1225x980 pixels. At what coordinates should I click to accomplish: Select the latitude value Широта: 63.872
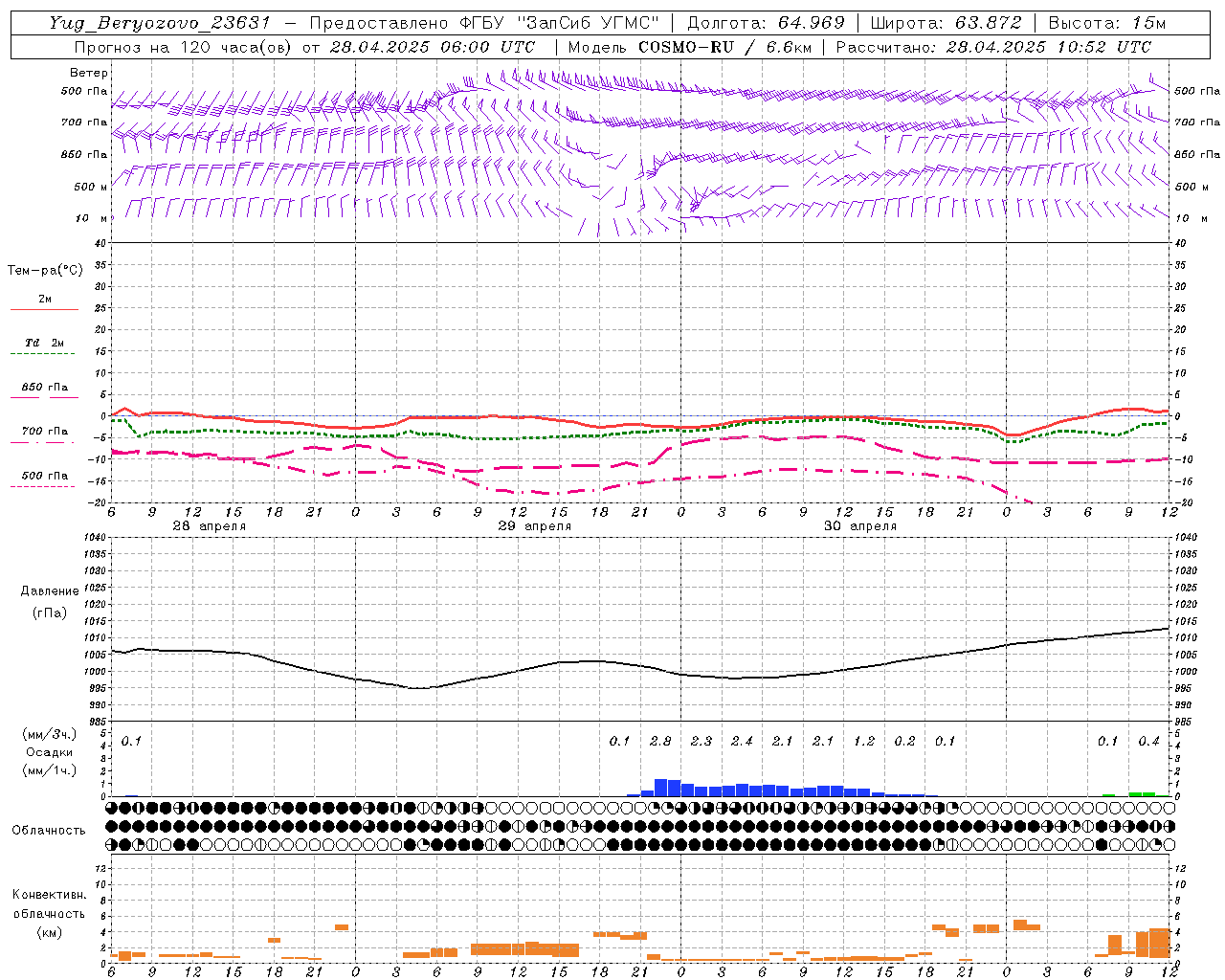947,23
